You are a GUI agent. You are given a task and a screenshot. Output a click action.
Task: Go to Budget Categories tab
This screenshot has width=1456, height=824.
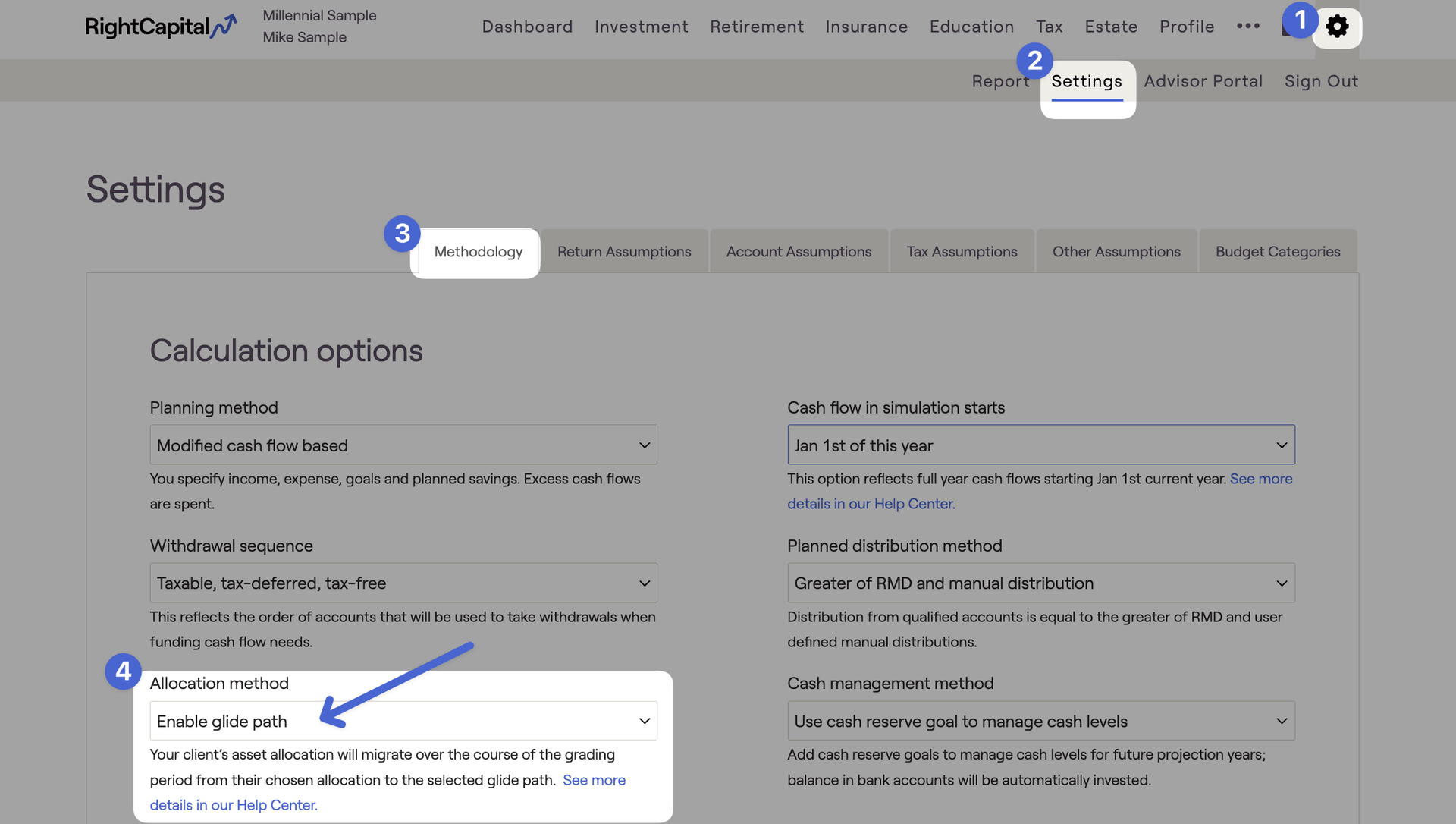point(1277,252)
